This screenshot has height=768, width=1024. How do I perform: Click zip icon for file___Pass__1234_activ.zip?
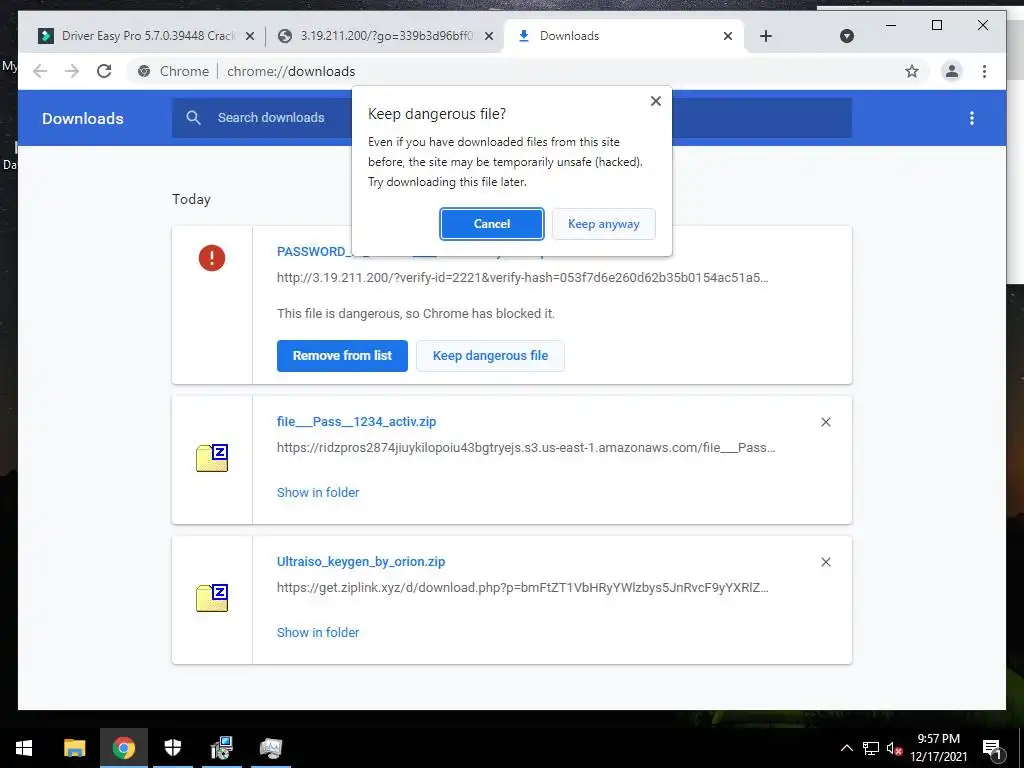coord(212,458)
